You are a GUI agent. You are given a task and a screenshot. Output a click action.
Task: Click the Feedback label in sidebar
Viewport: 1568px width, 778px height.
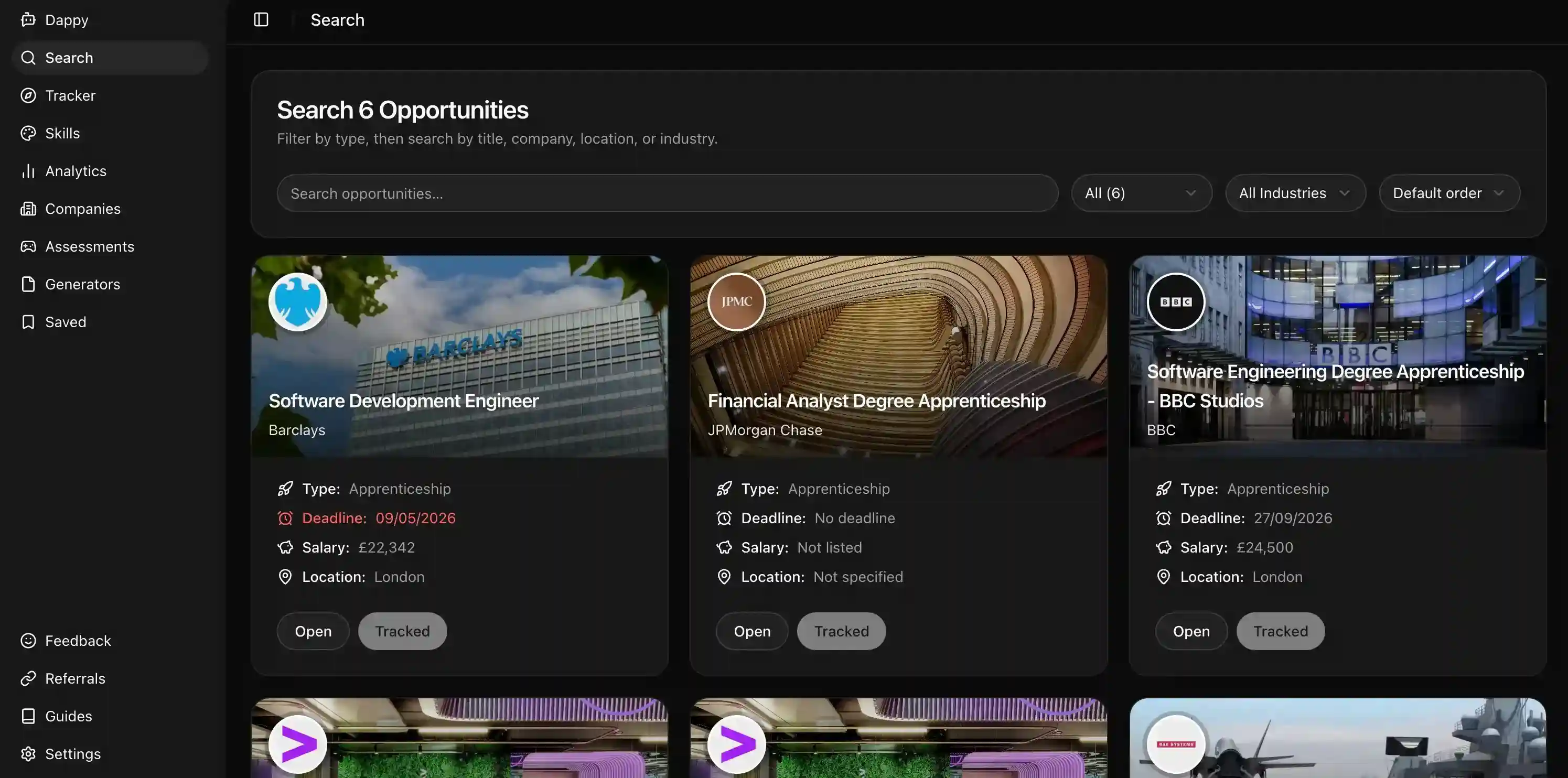(x=78, y=641)
